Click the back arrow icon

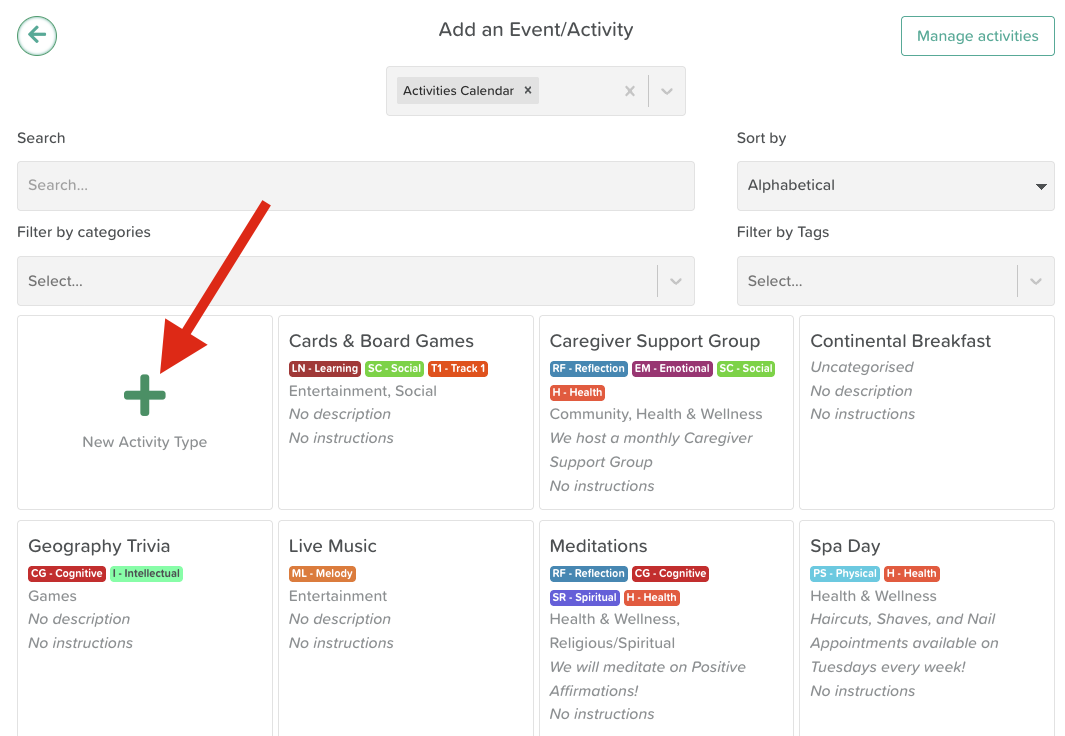click(x=37, y=36)
